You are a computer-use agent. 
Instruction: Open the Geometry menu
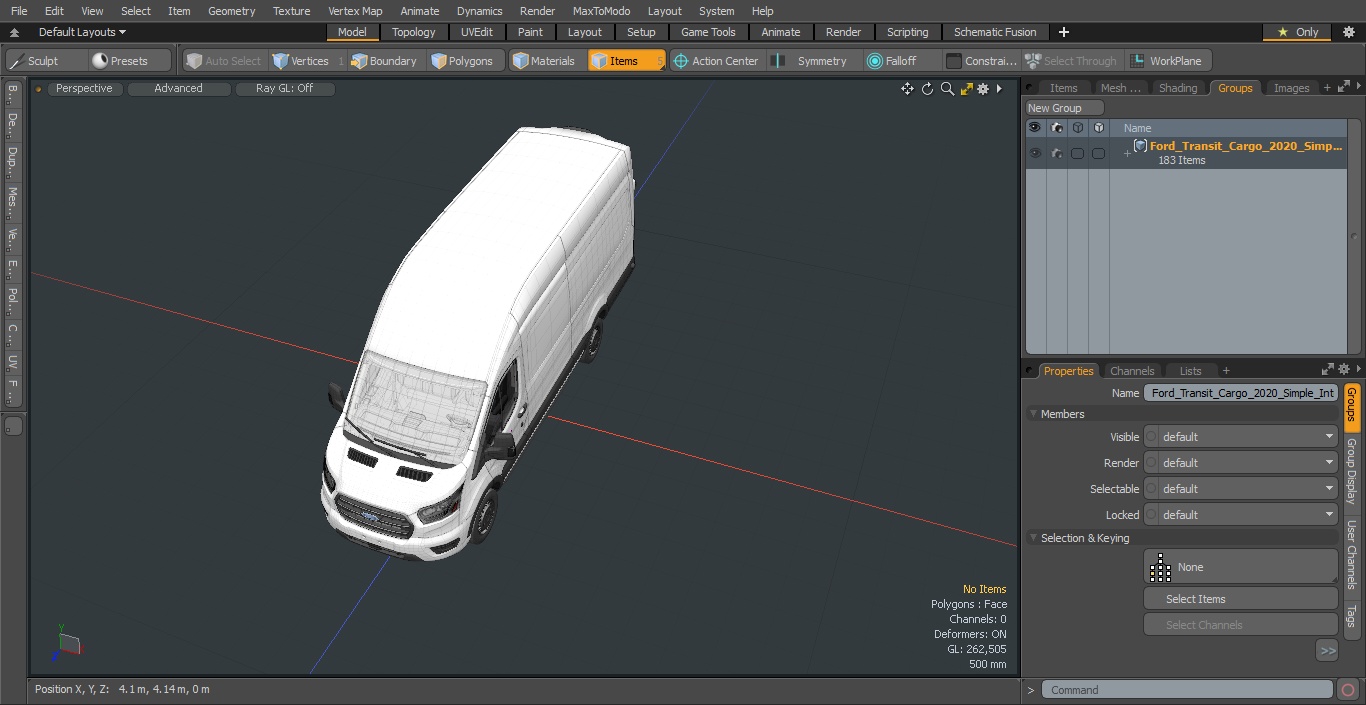(231, 11)
